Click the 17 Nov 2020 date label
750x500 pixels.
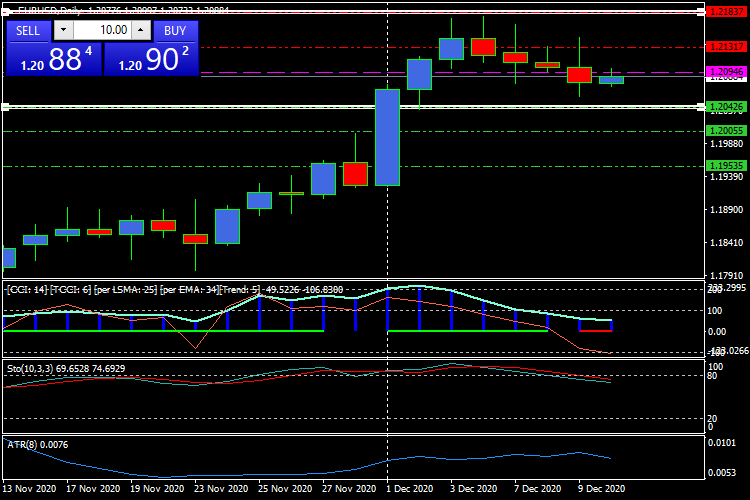pos(93,489)
